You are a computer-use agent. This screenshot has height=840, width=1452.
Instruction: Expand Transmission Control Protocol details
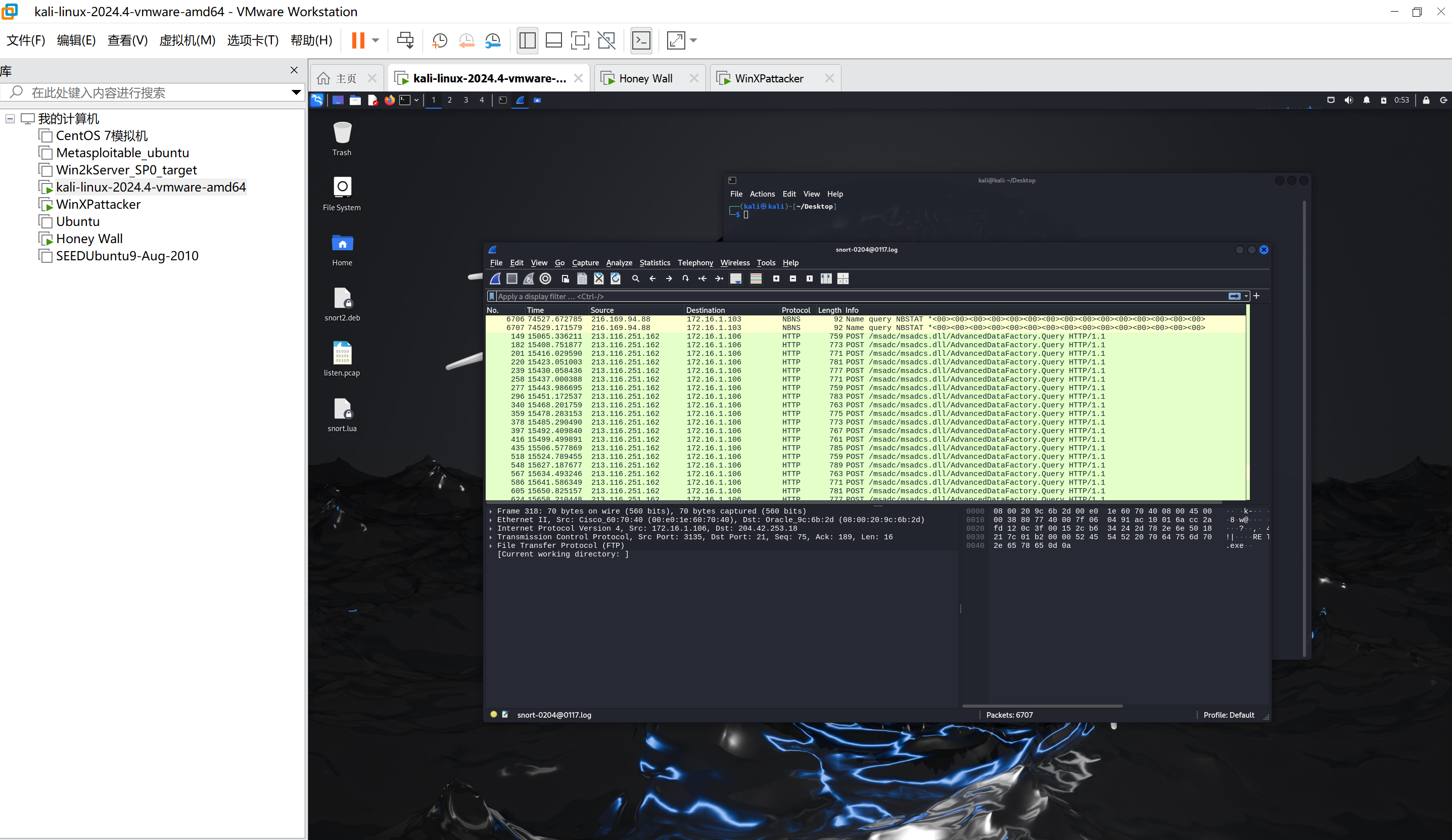[x=491, y=537]
